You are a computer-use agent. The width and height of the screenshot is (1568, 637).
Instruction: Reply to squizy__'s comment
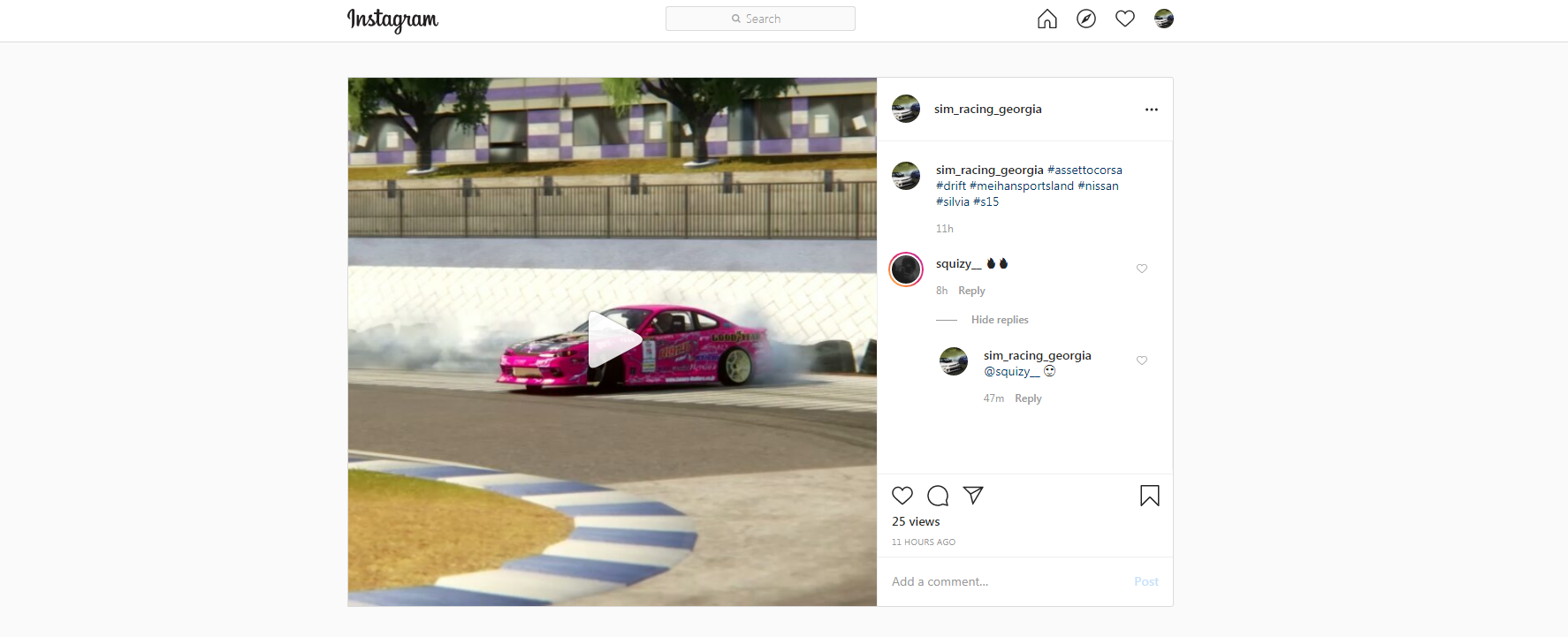(971, 291)
